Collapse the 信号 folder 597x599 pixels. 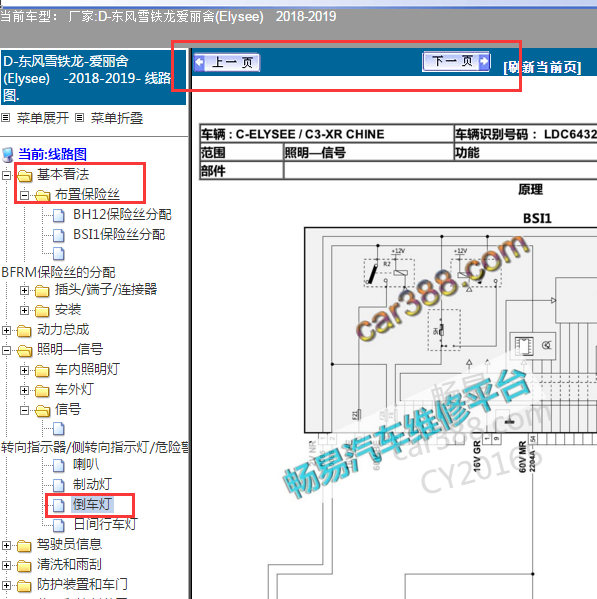24,410
